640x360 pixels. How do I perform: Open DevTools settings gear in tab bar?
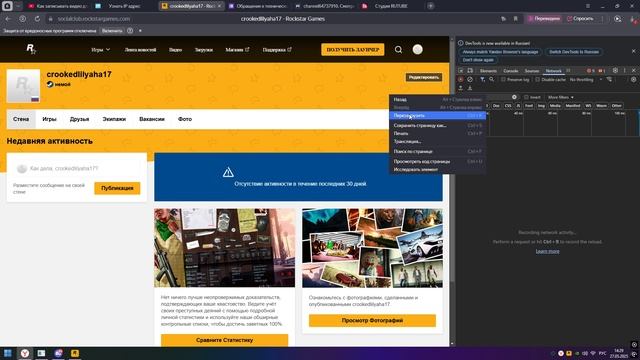coord(615,71)
